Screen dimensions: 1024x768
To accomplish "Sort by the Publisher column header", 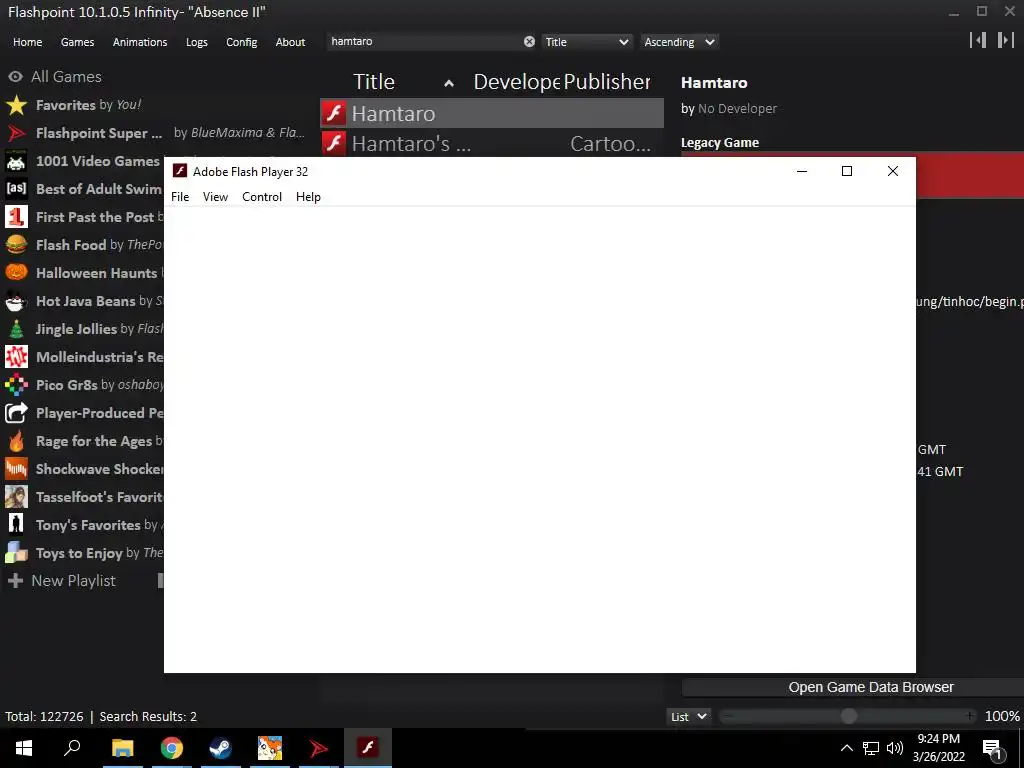I will (x=607, y=82).
